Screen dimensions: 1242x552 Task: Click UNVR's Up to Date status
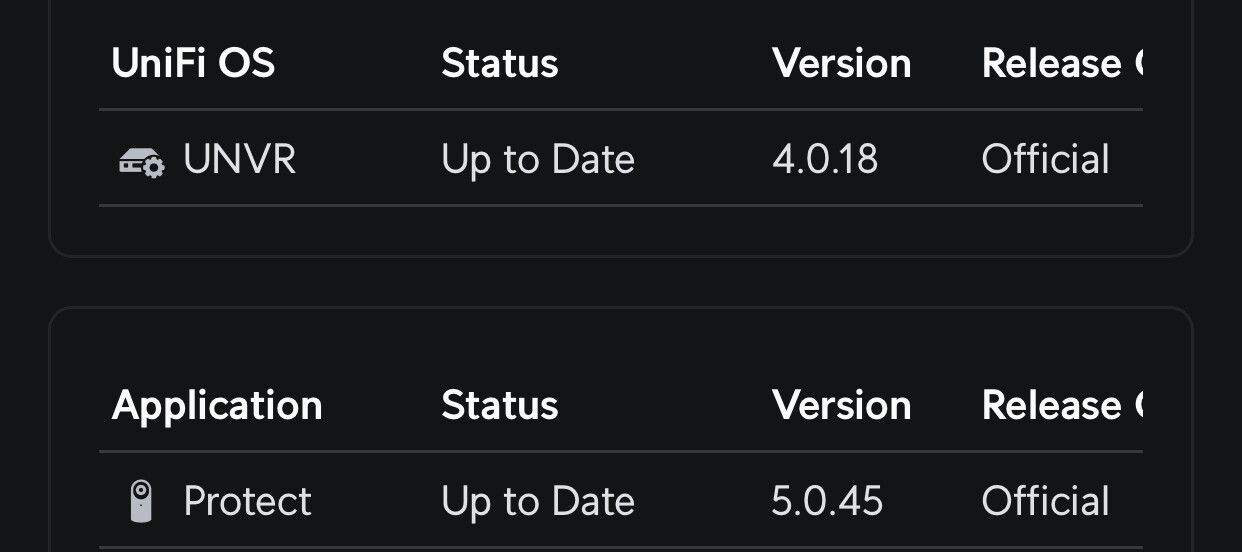point(538,160)
